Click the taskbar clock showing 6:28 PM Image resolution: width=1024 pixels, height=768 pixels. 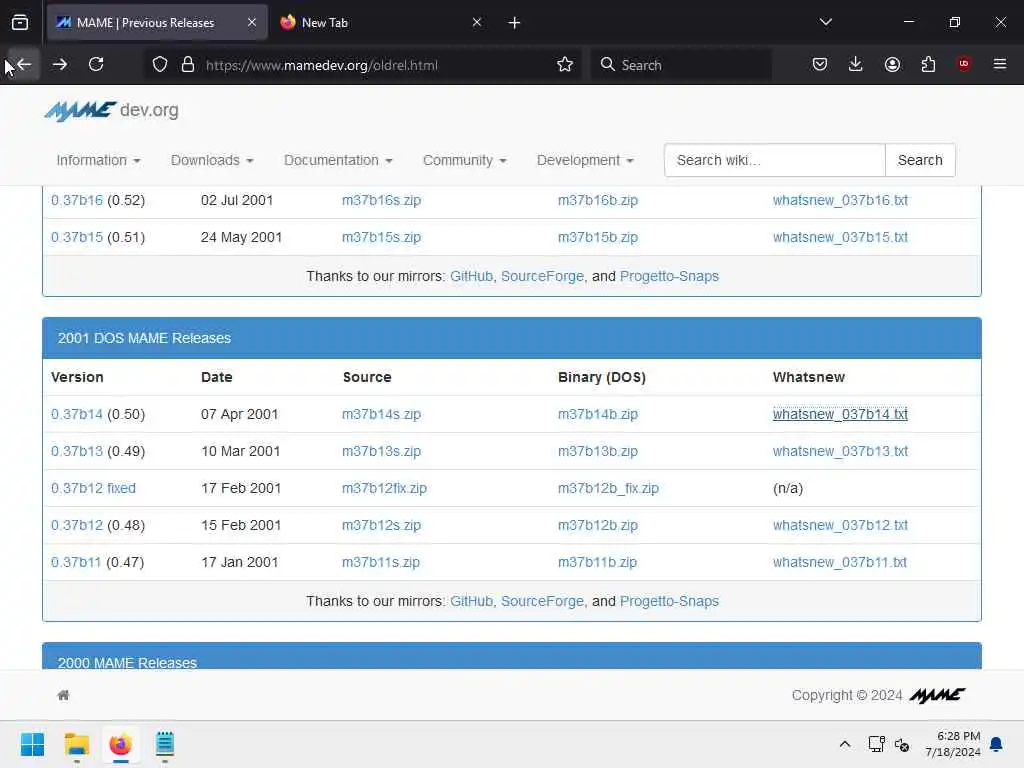(x=952, y=744)
